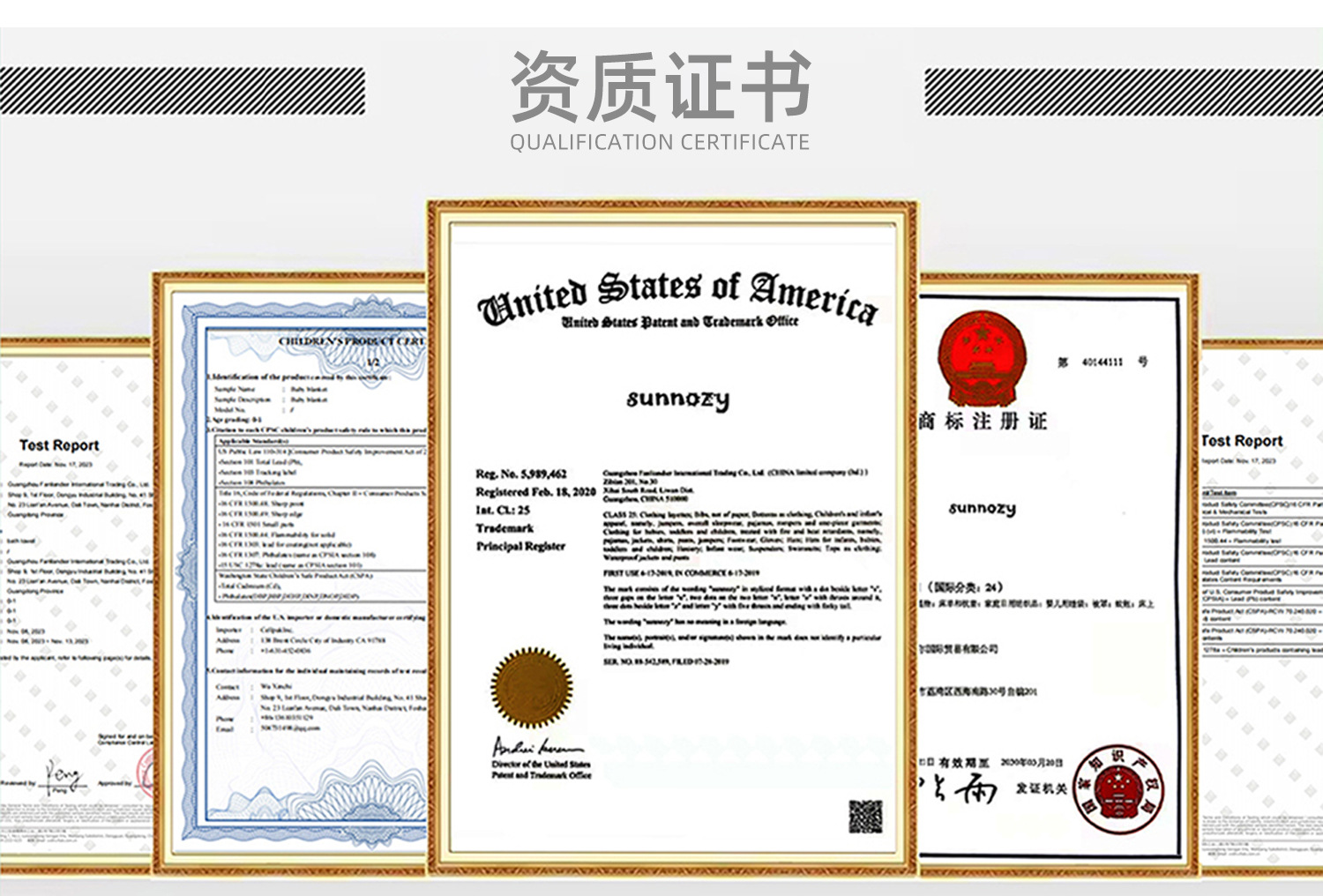Image resolution: width=1323 pixels, height=896 pixels.
Task: Click the 'Int. Cl.: 25' line
Action: click(x=503, y=510)
